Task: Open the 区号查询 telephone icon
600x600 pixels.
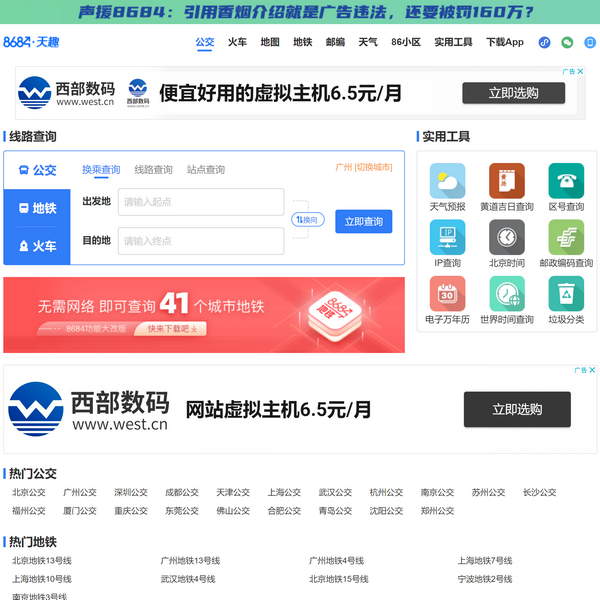Action: click(x=566, y=181)
